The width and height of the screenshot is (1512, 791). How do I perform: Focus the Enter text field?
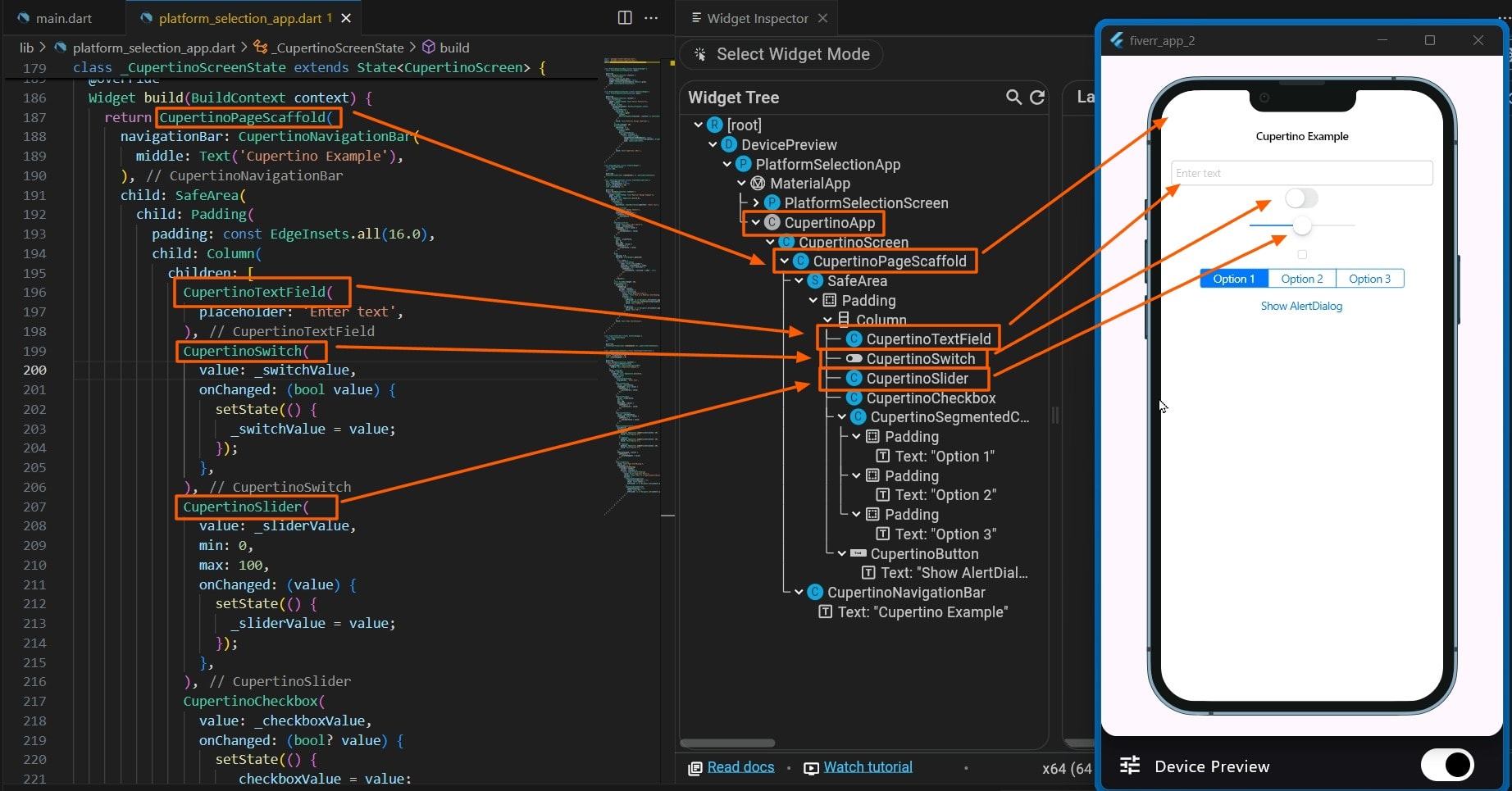click(x=1301, y=173)
